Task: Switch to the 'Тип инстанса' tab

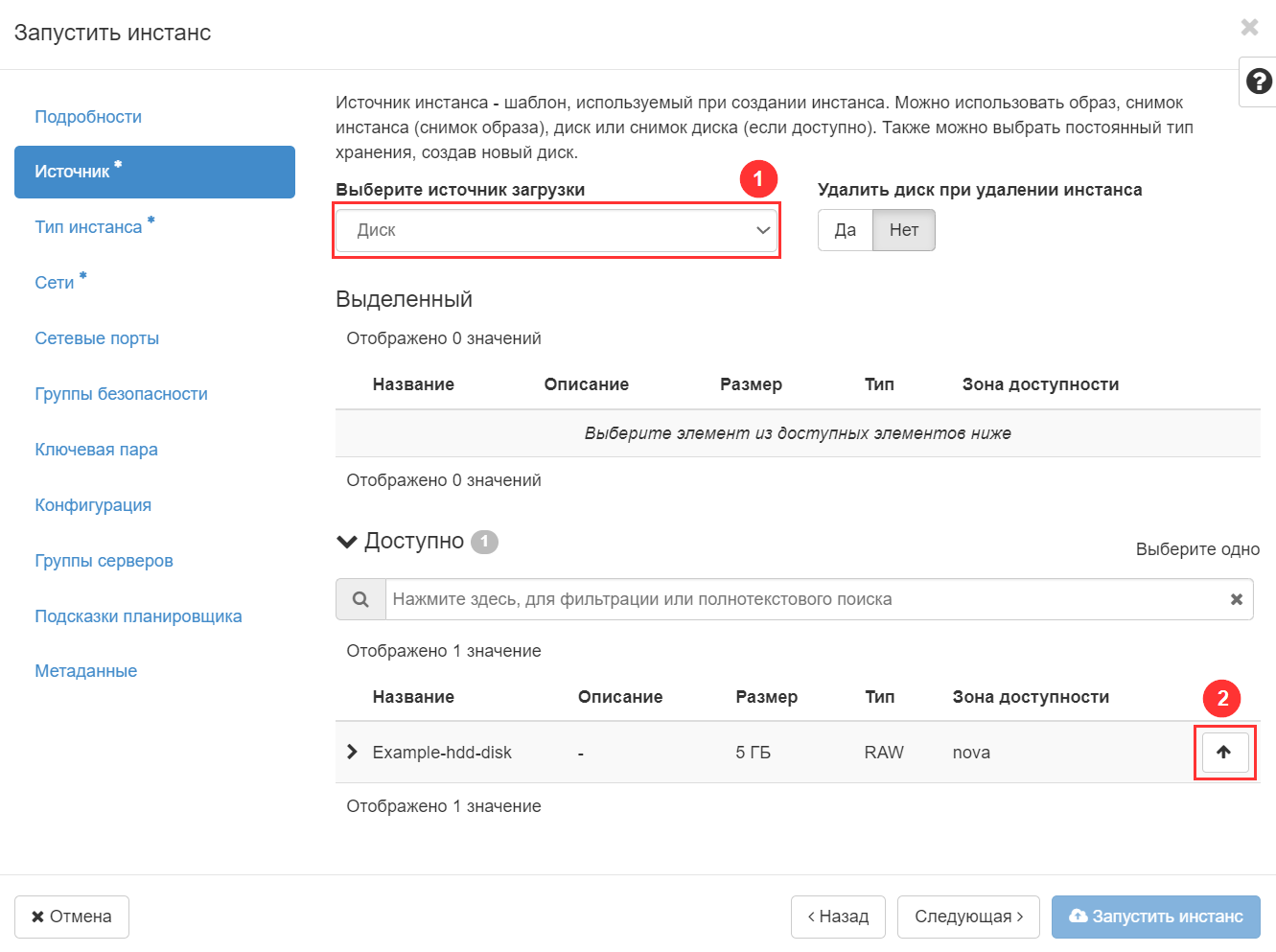Action: click(88, 227)
